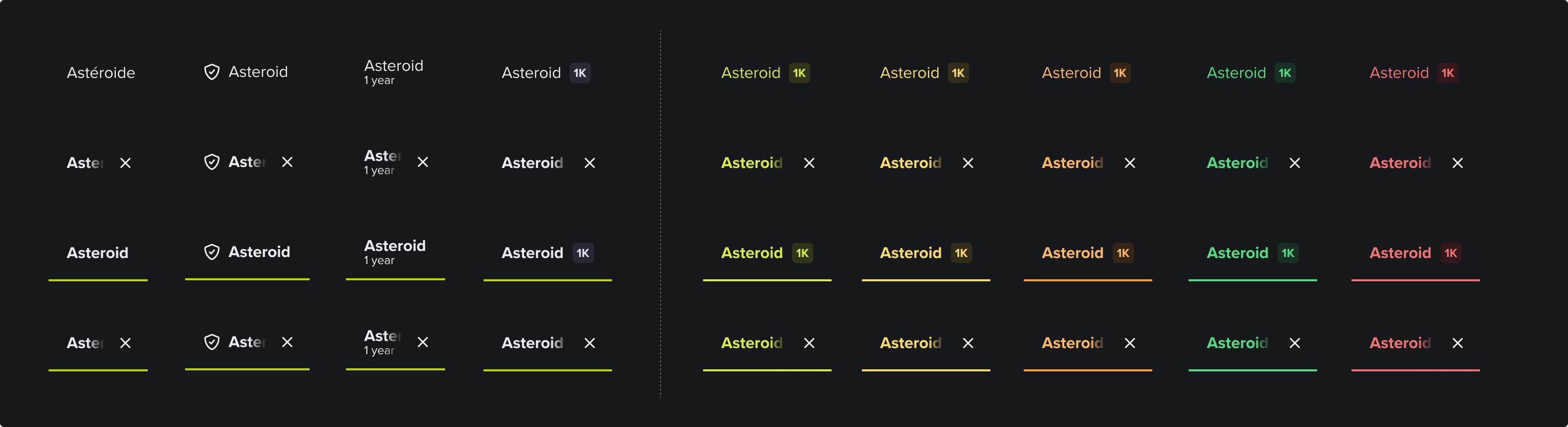Viewport: 1568px width, 427px height.
Task: Close the orange Asteroid tab without an underline
Action: pos(1129,163)
